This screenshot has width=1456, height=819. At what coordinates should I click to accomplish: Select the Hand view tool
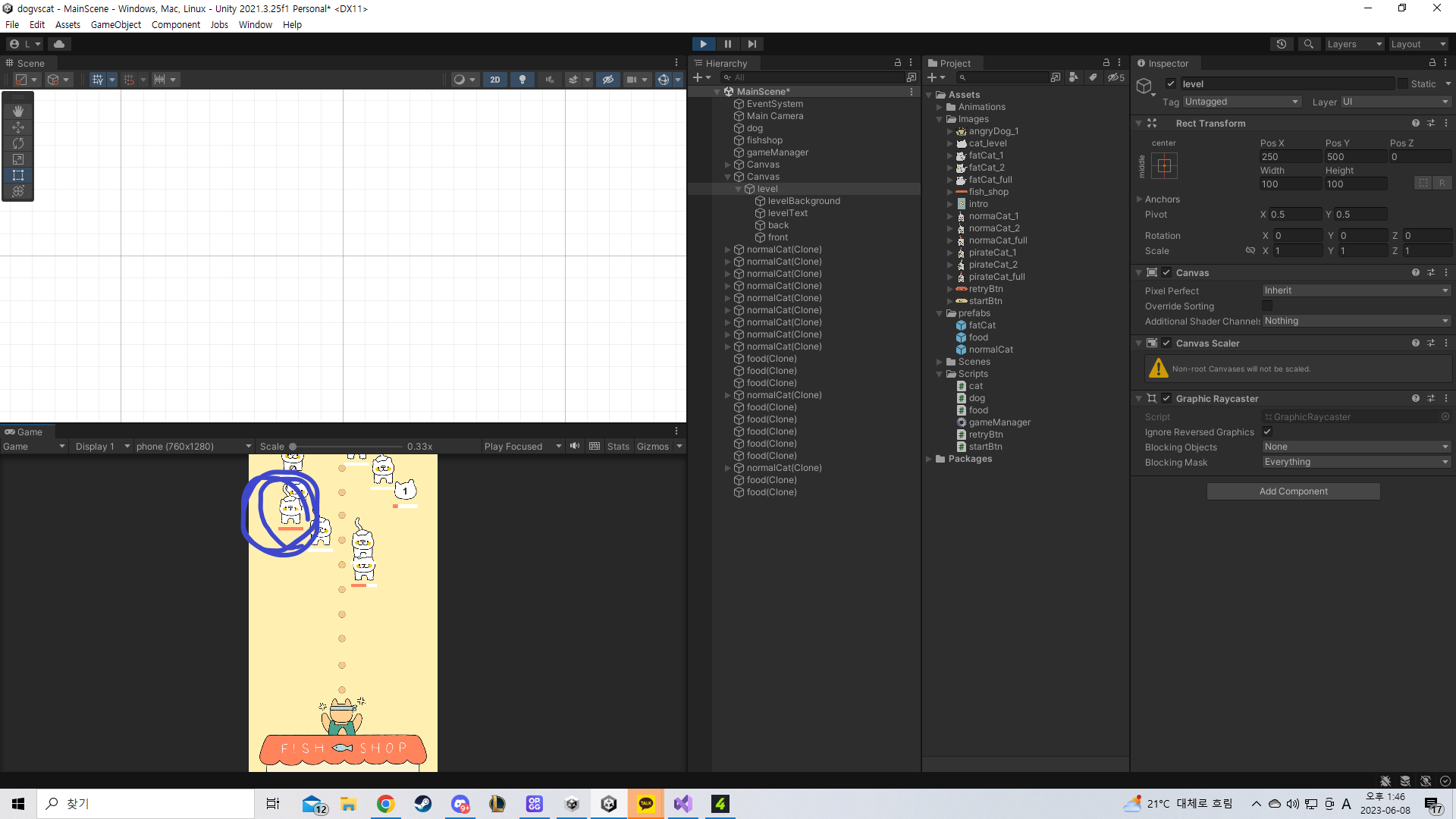pos(18,111)
